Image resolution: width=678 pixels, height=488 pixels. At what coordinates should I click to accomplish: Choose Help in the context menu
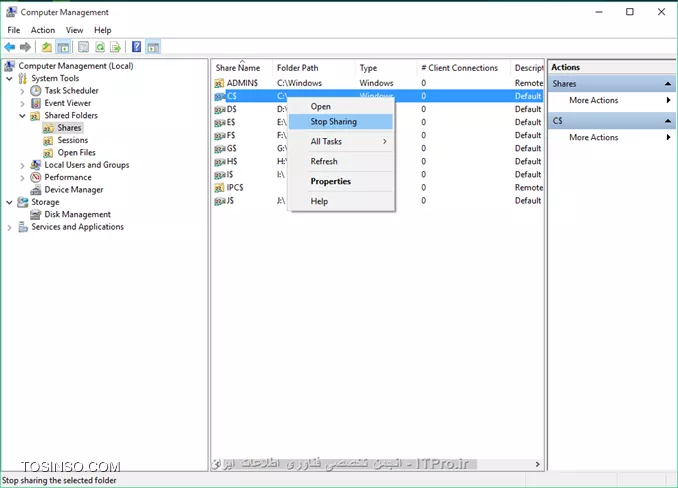click(341, 201)
